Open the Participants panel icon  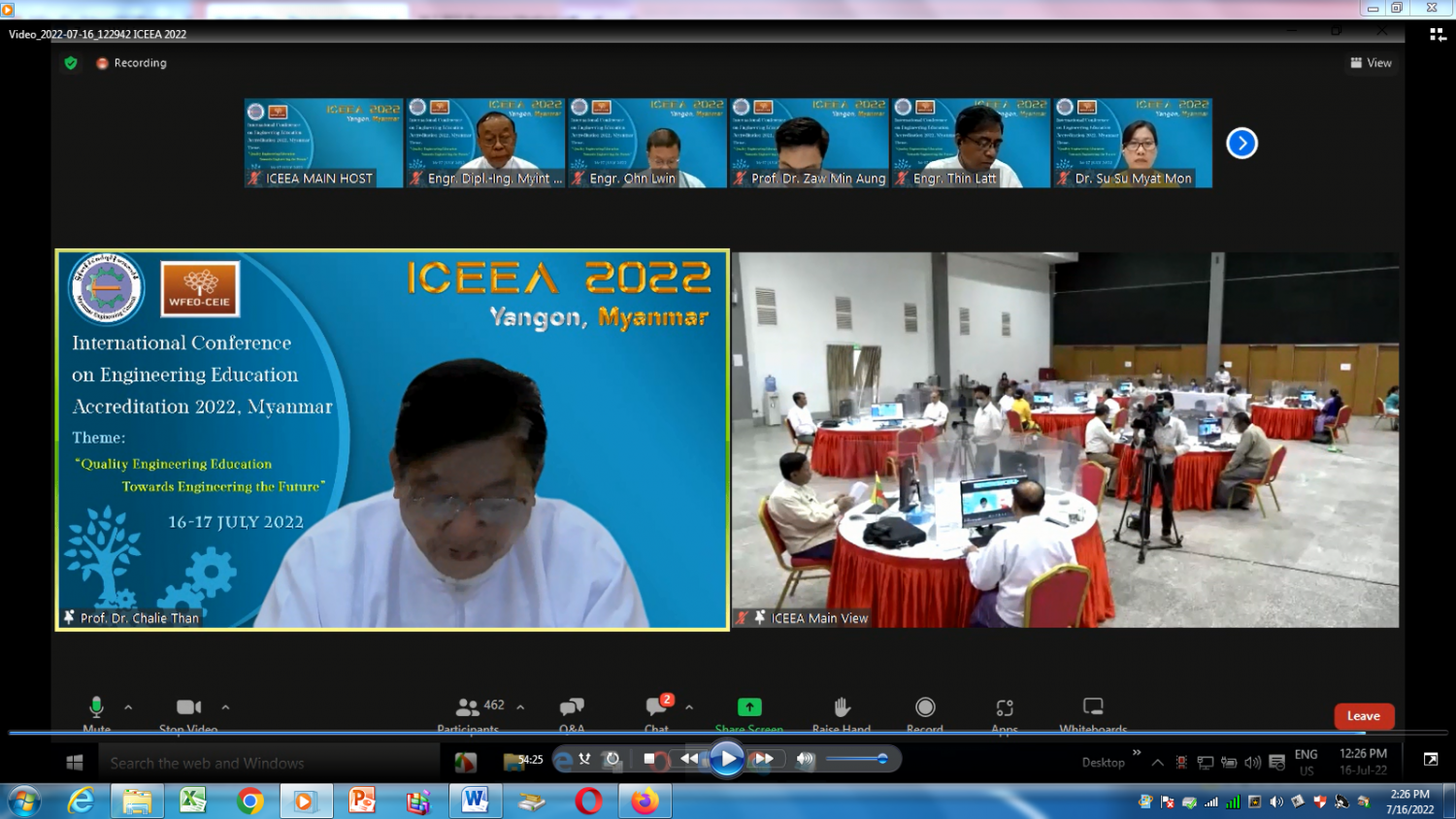[x=468, y=707]
